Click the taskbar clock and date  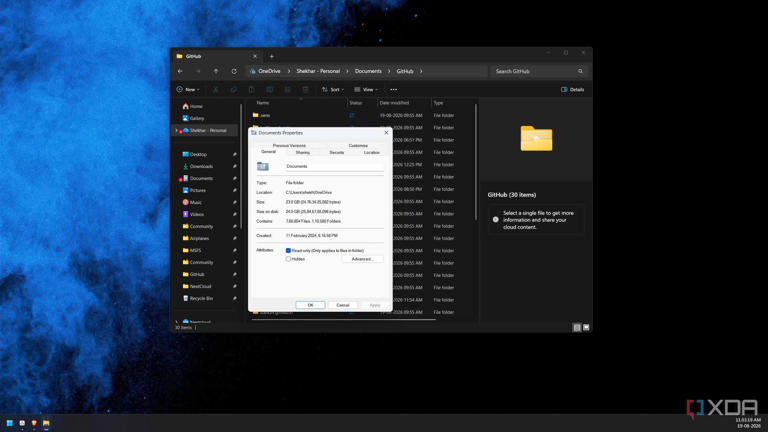pos(748,423)
